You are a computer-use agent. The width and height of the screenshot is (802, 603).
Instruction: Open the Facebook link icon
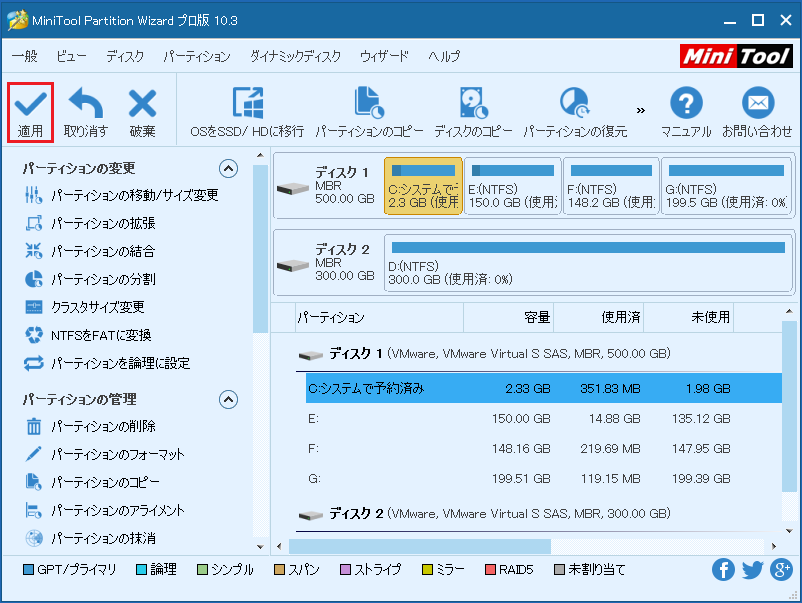click(x=723, y=569)
